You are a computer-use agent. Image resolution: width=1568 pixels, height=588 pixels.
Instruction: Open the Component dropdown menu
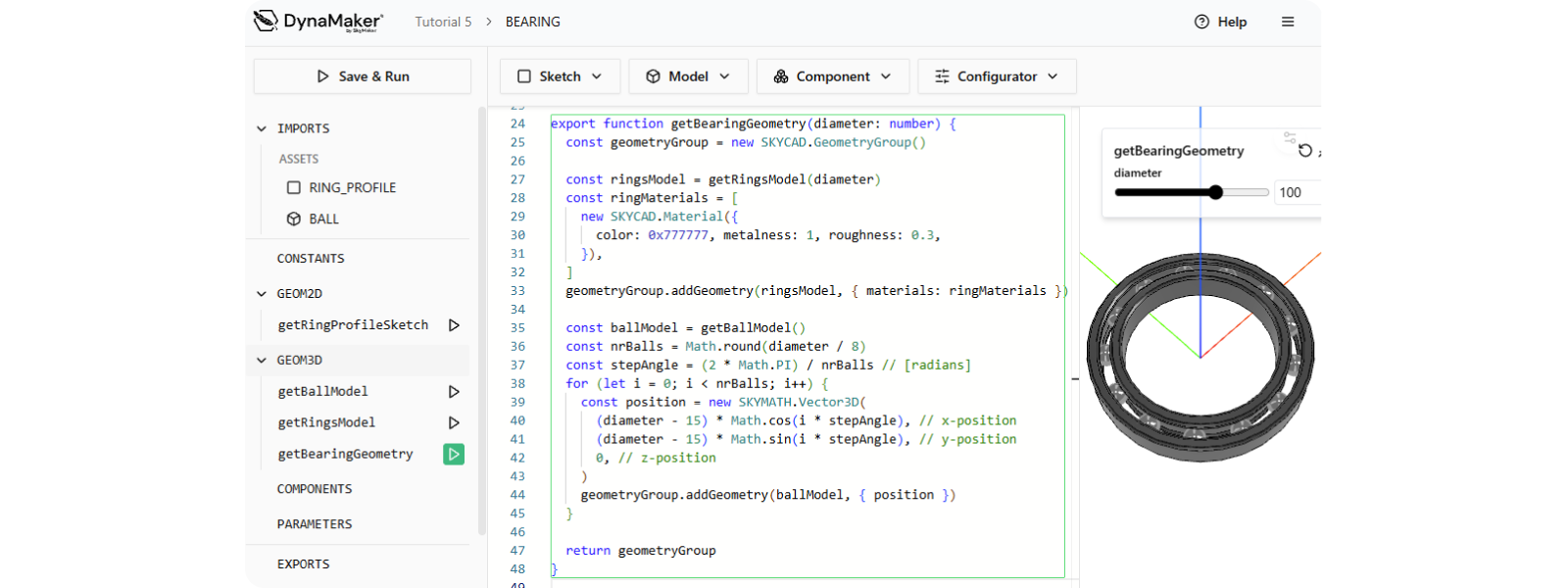pos(832,76)
